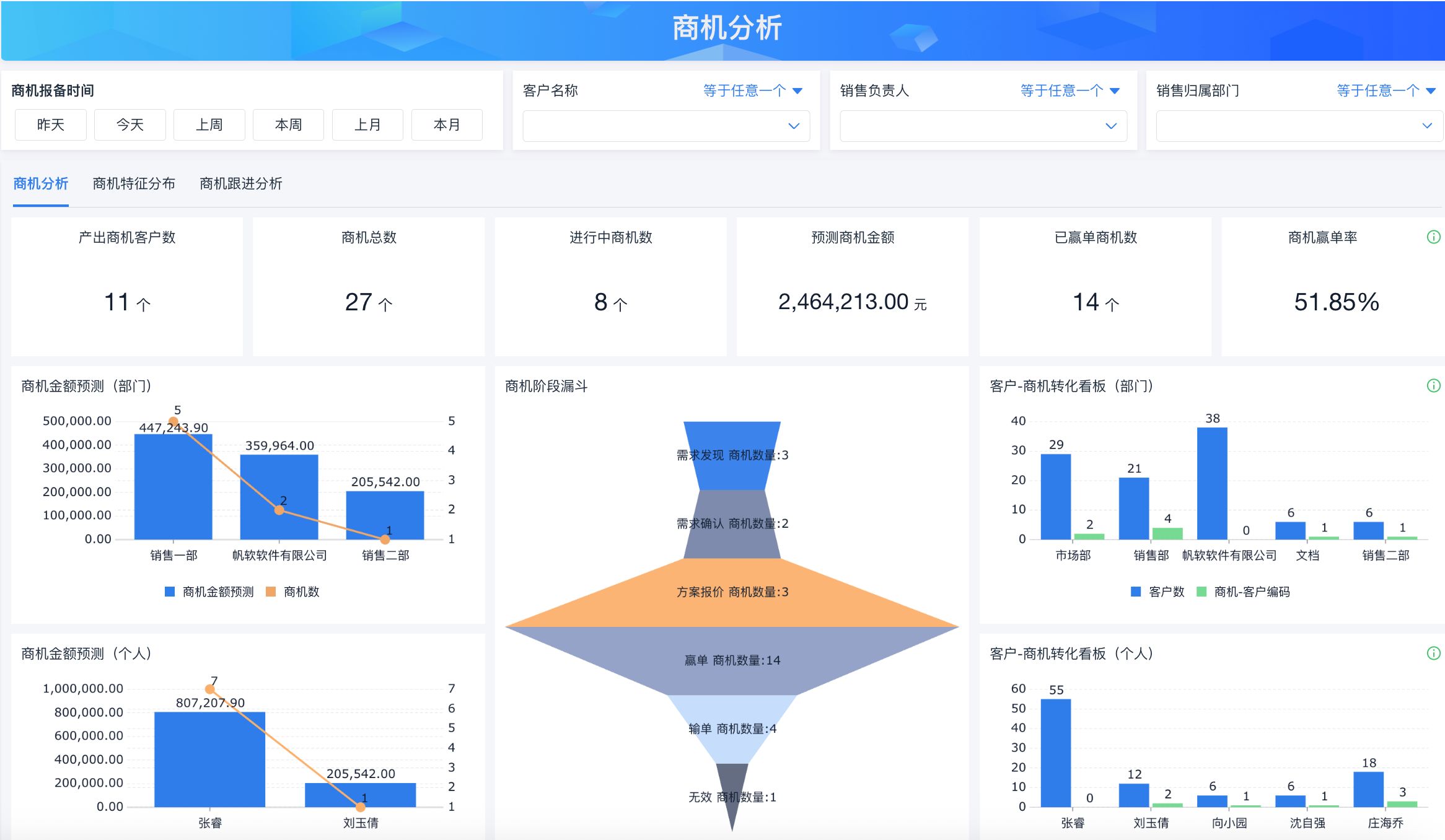This screenshot has width=1445, height=840.
Task: Click info icon on 客户-商机转化看板(部门) chart
Action: click(x=1433, y=386)
